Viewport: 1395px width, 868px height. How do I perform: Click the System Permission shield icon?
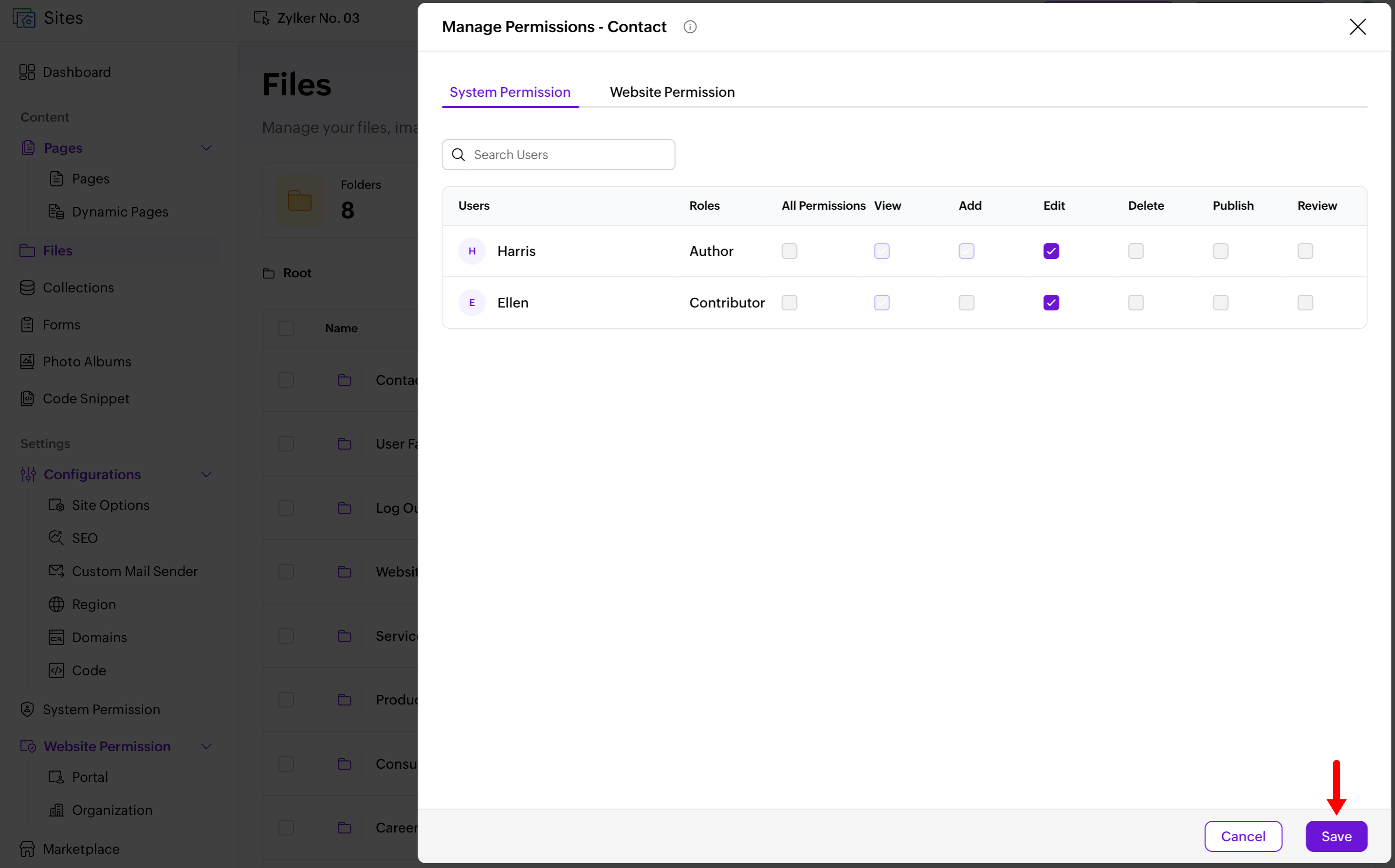tap(27, 709)
